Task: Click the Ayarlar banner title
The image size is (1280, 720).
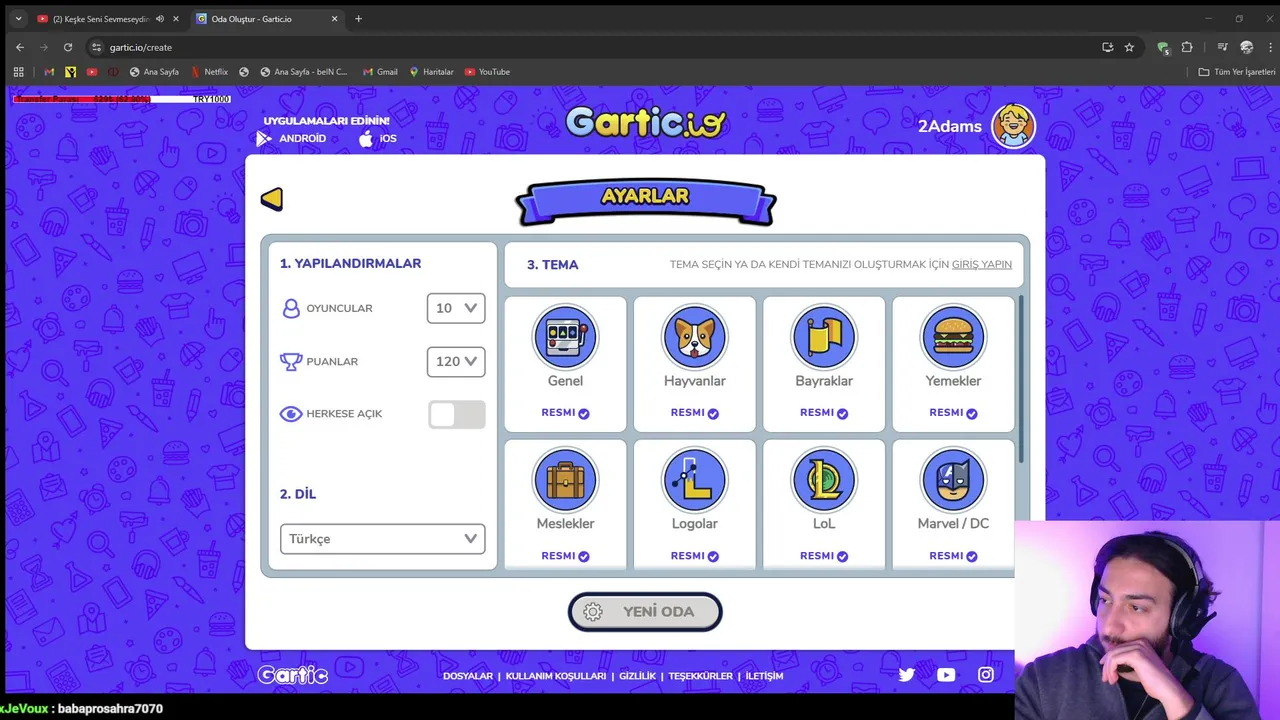Action: [x=645, y=197]
